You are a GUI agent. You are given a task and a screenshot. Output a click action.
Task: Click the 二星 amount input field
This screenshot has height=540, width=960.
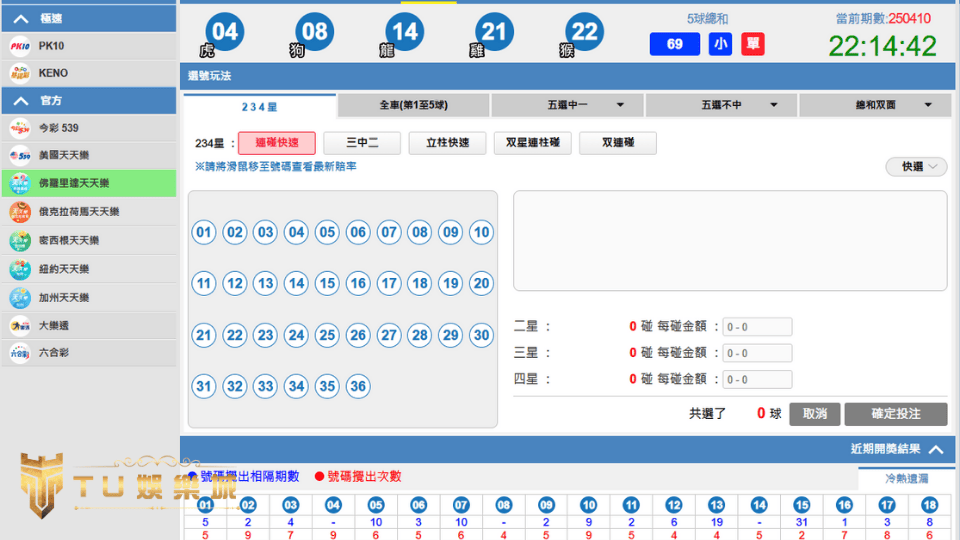pos(757,327)
